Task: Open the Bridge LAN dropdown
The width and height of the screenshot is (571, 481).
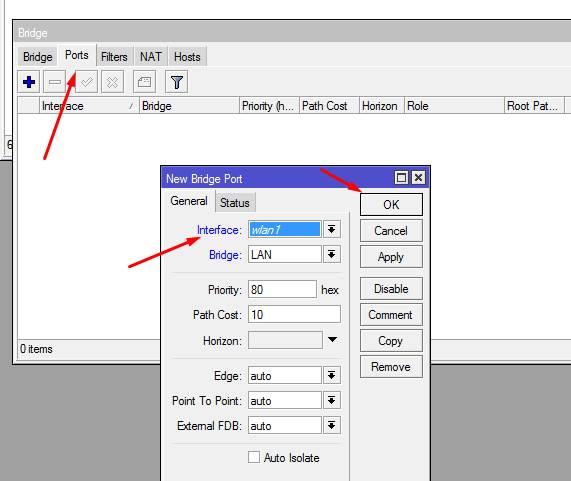Action: coord(331,254)
